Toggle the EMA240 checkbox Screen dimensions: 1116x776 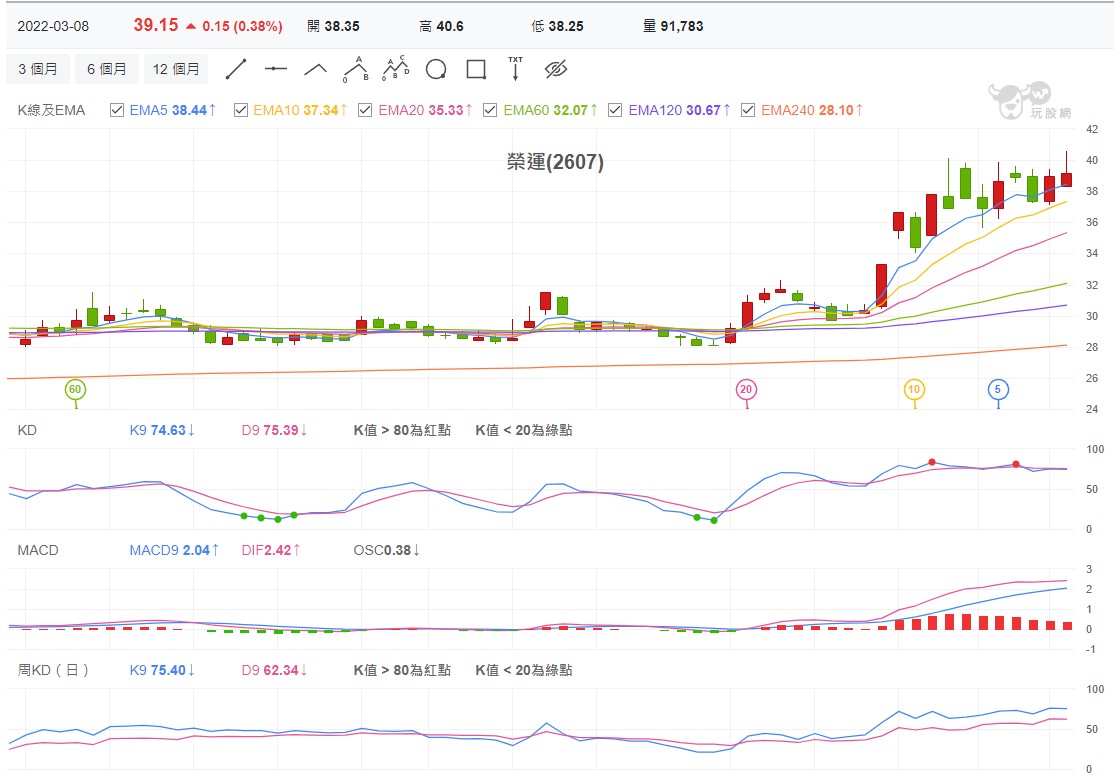[x=748, y=110]
